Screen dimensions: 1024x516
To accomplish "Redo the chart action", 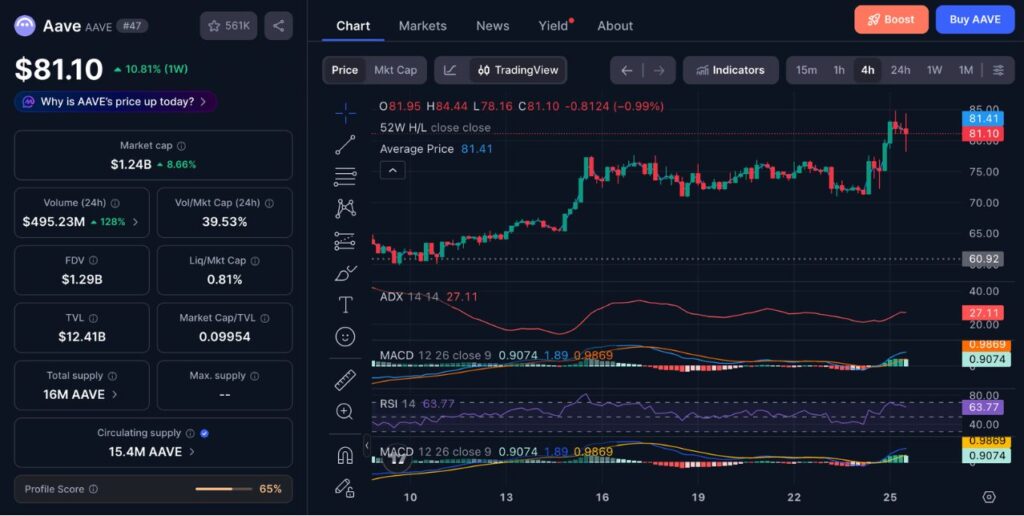I will [x=659, y=71].
